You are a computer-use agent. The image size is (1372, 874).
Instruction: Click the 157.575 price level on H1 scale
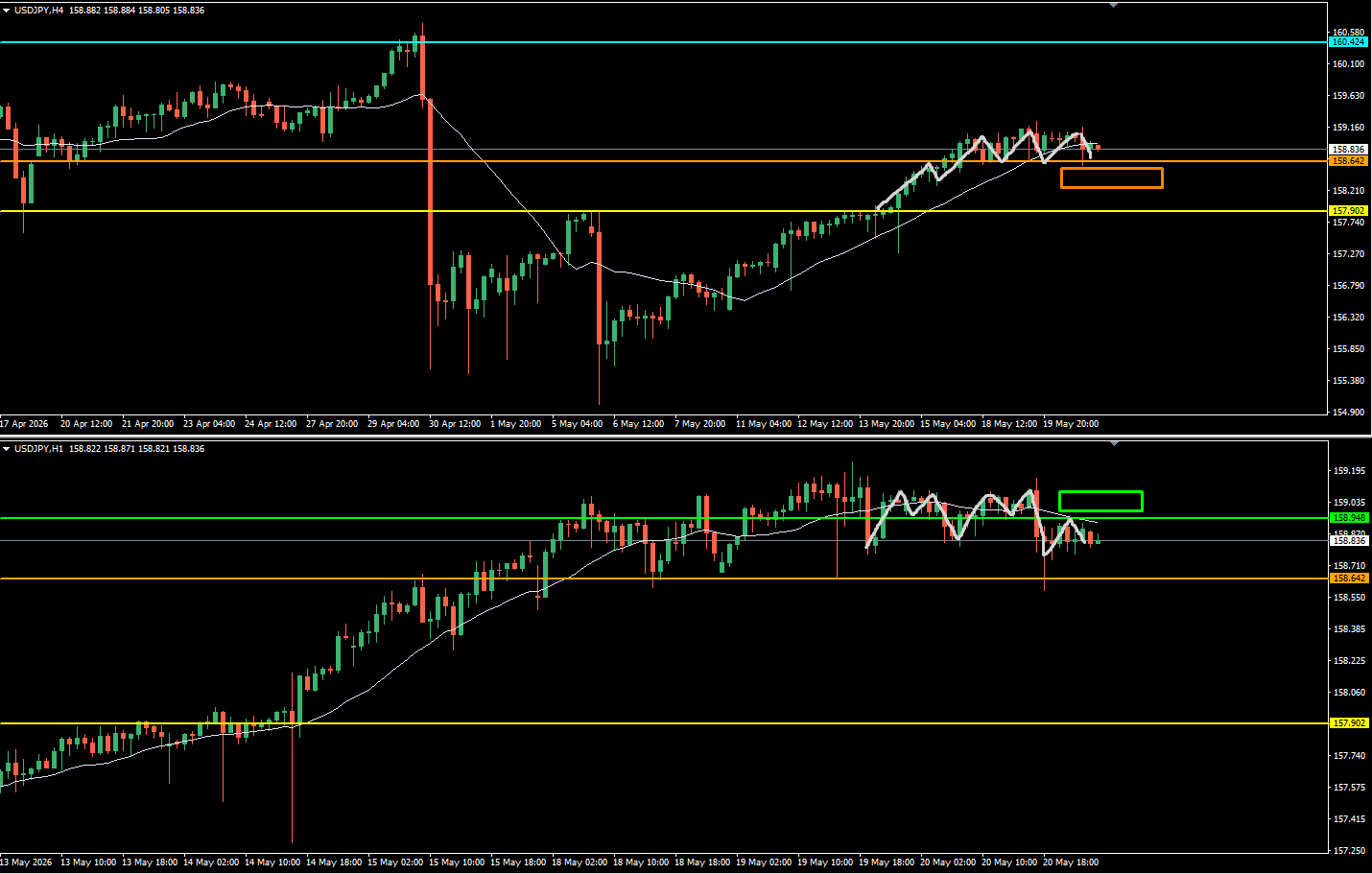pos(1349,788)
